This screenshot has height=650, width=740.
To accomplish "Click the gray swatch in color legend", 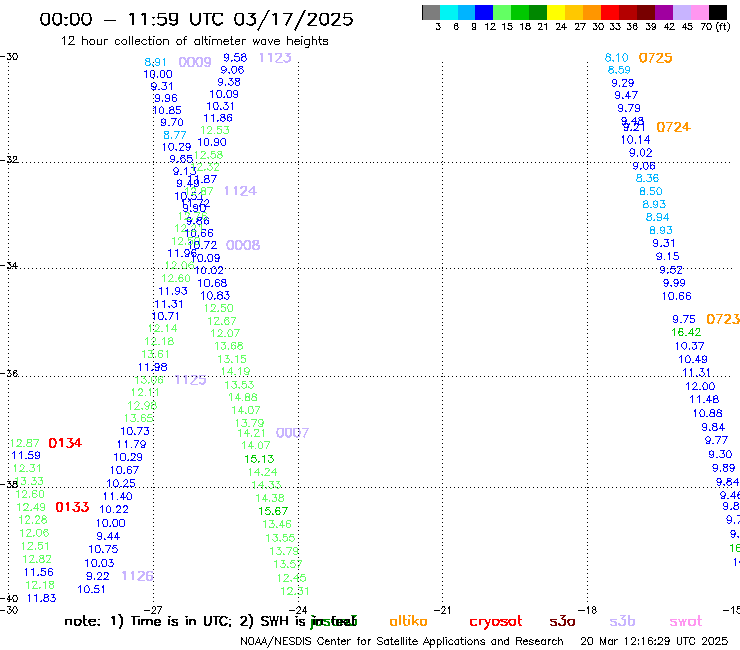I will (x=431, y=12).
